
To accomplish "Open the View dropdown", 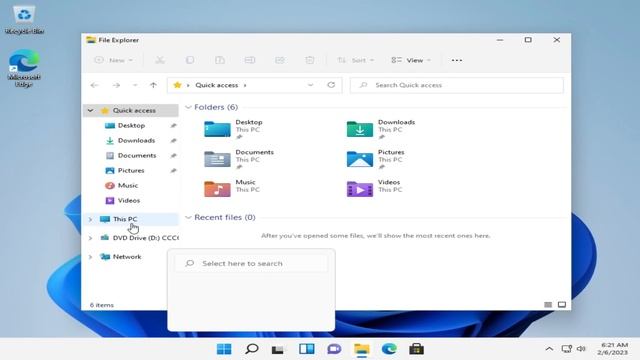I will 411,60.
